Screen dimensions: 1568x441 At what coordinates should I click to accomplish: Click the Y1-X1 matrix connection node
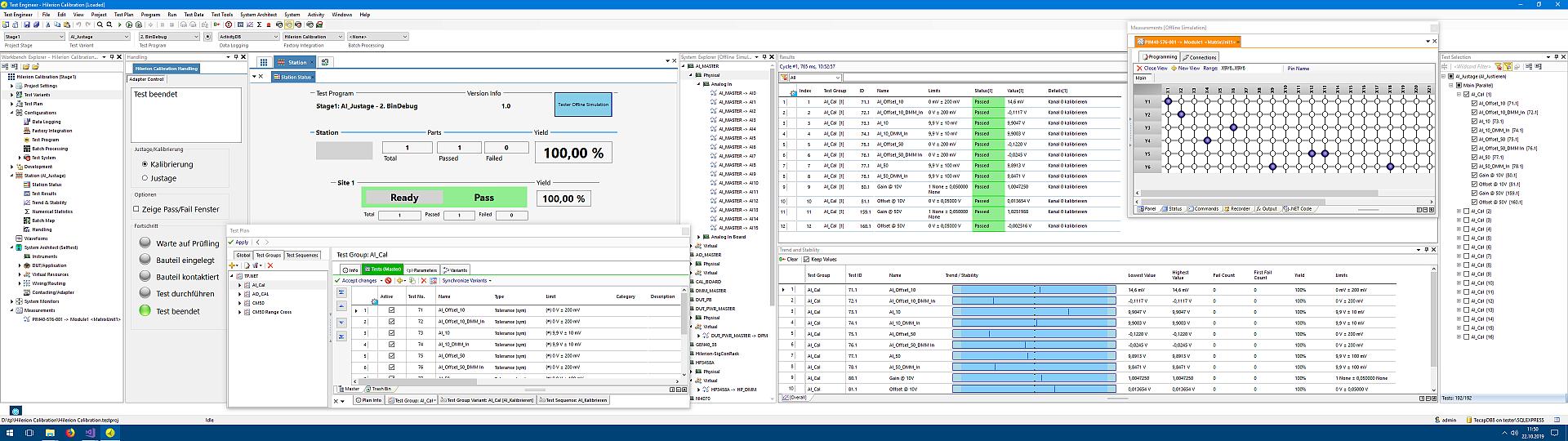click(1168, 102)
